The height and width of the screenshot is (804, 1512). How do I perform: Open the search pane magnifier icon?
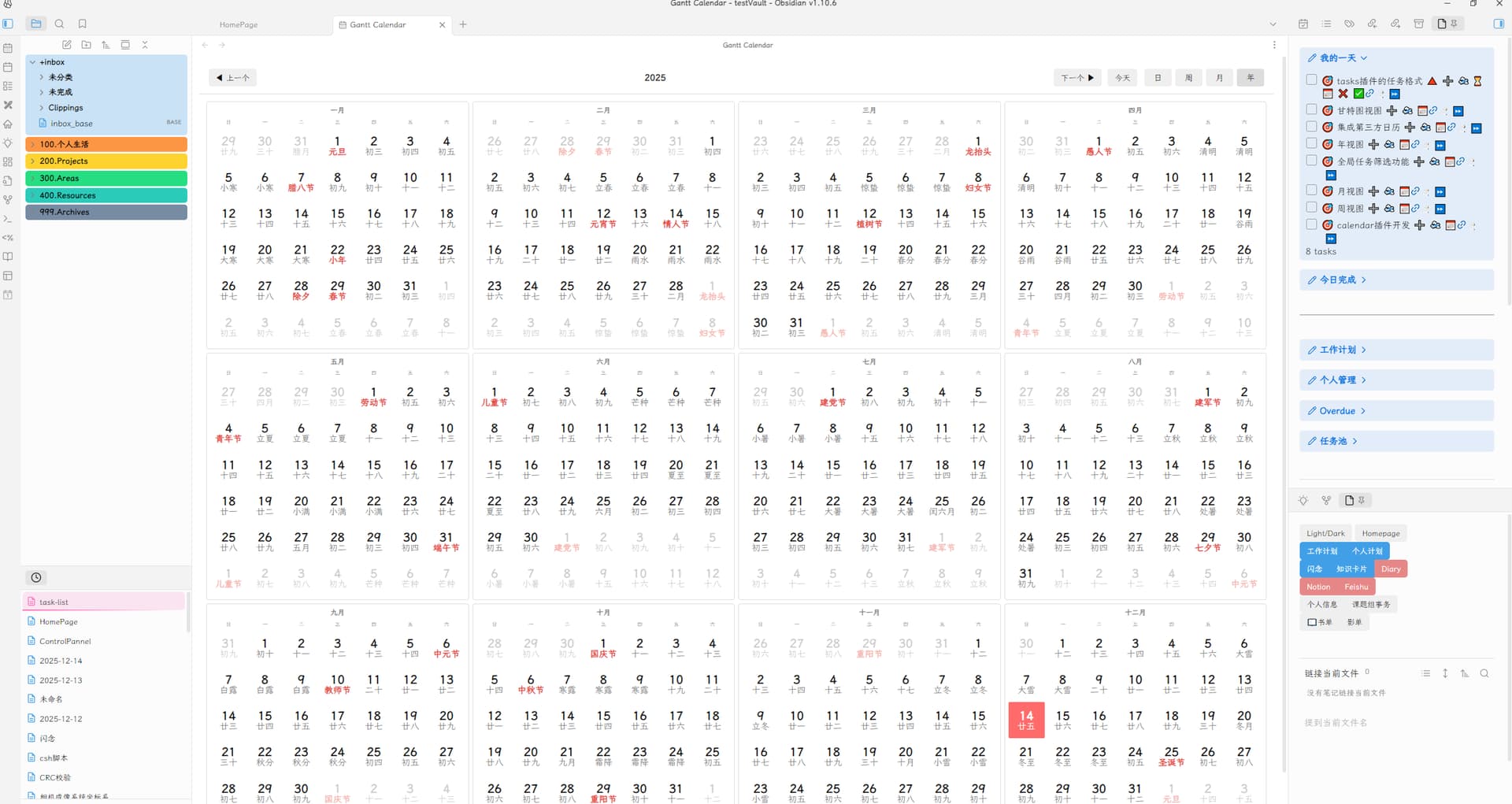(x=59, y=24)
